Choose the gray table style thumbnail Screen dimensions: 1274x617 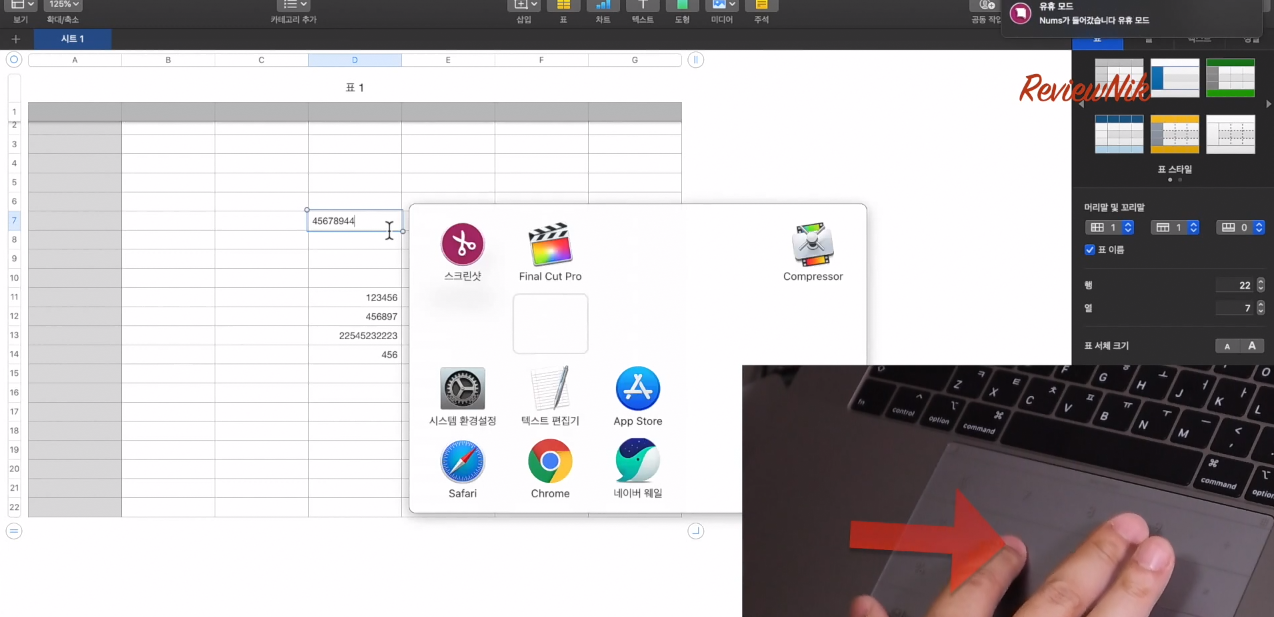[x=1119, y=78]
